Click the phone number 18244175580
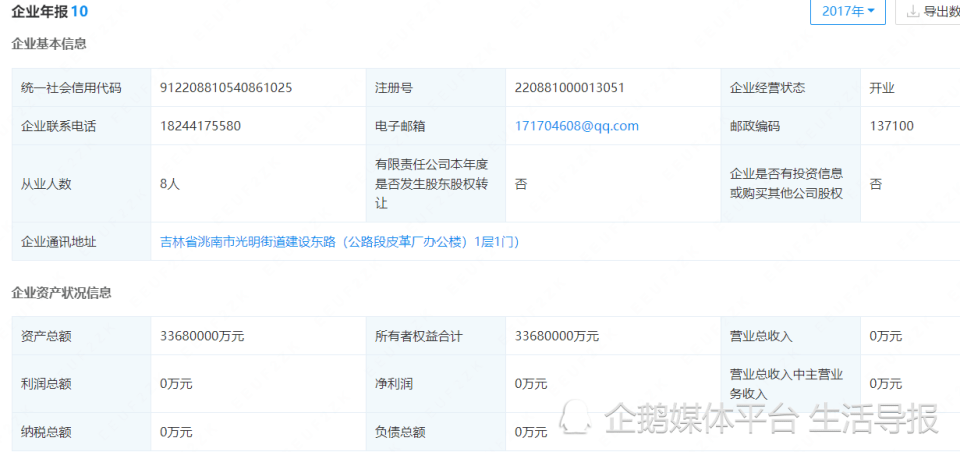The image size is (960, 452). tap(200, 126)
